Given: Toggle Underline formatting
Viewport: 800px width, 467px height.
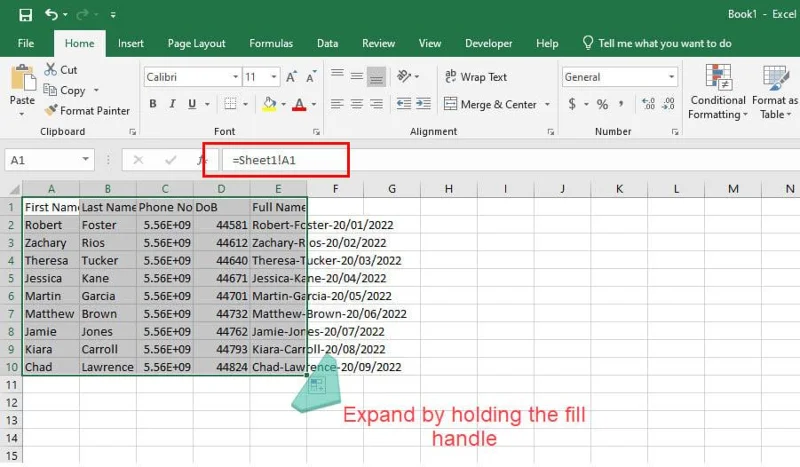Looking at the screenshot, I should (x=192, y=104).
